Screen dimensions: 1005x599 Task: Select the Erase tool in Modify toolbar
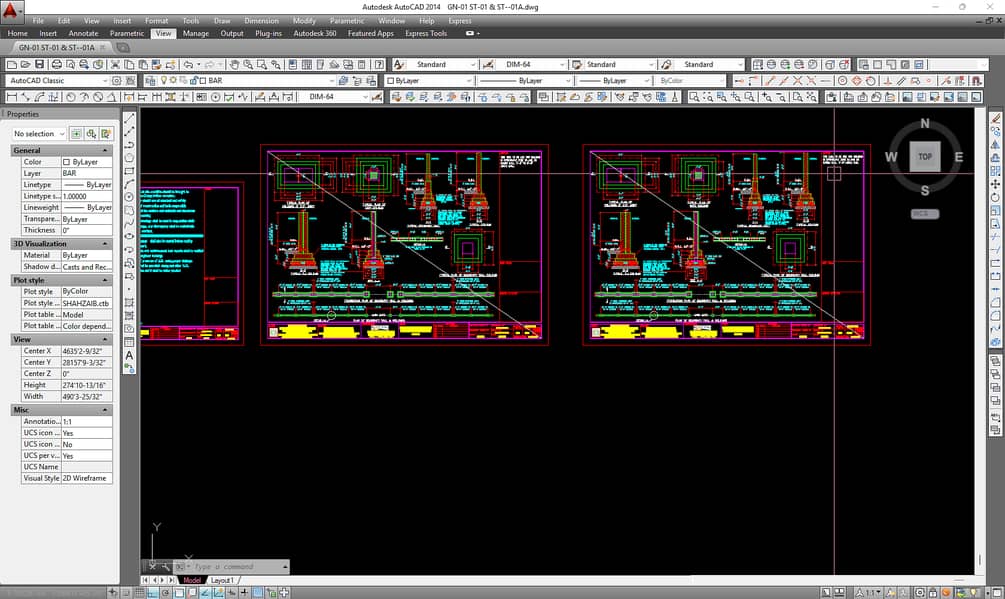(x=995, y=118)
